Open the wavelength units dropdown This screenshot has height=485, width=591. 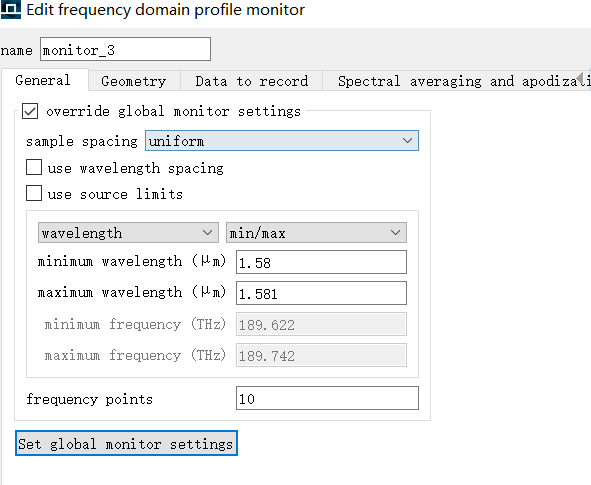tap(128, 233)
